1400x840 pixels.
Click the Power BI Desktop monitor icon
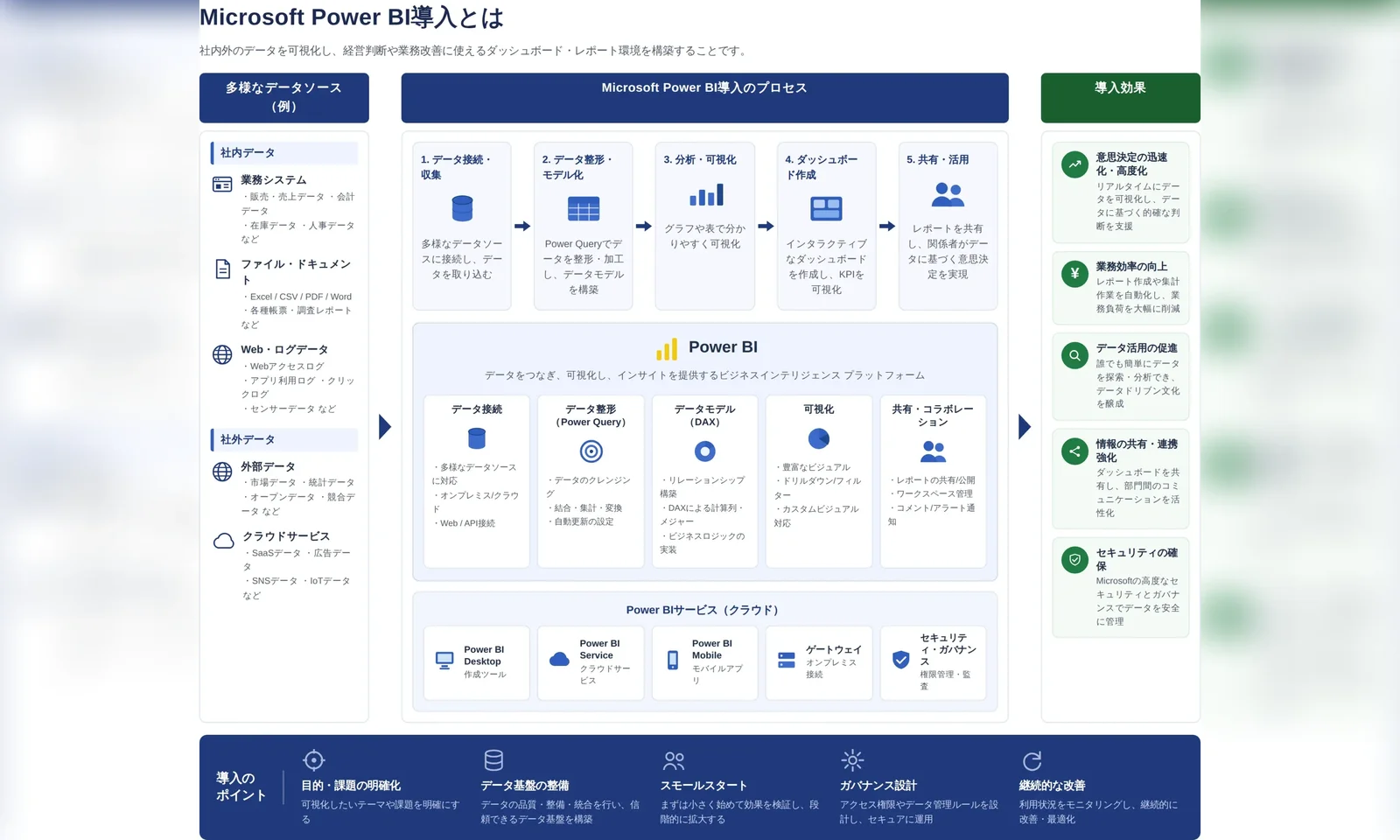point(444,661)
